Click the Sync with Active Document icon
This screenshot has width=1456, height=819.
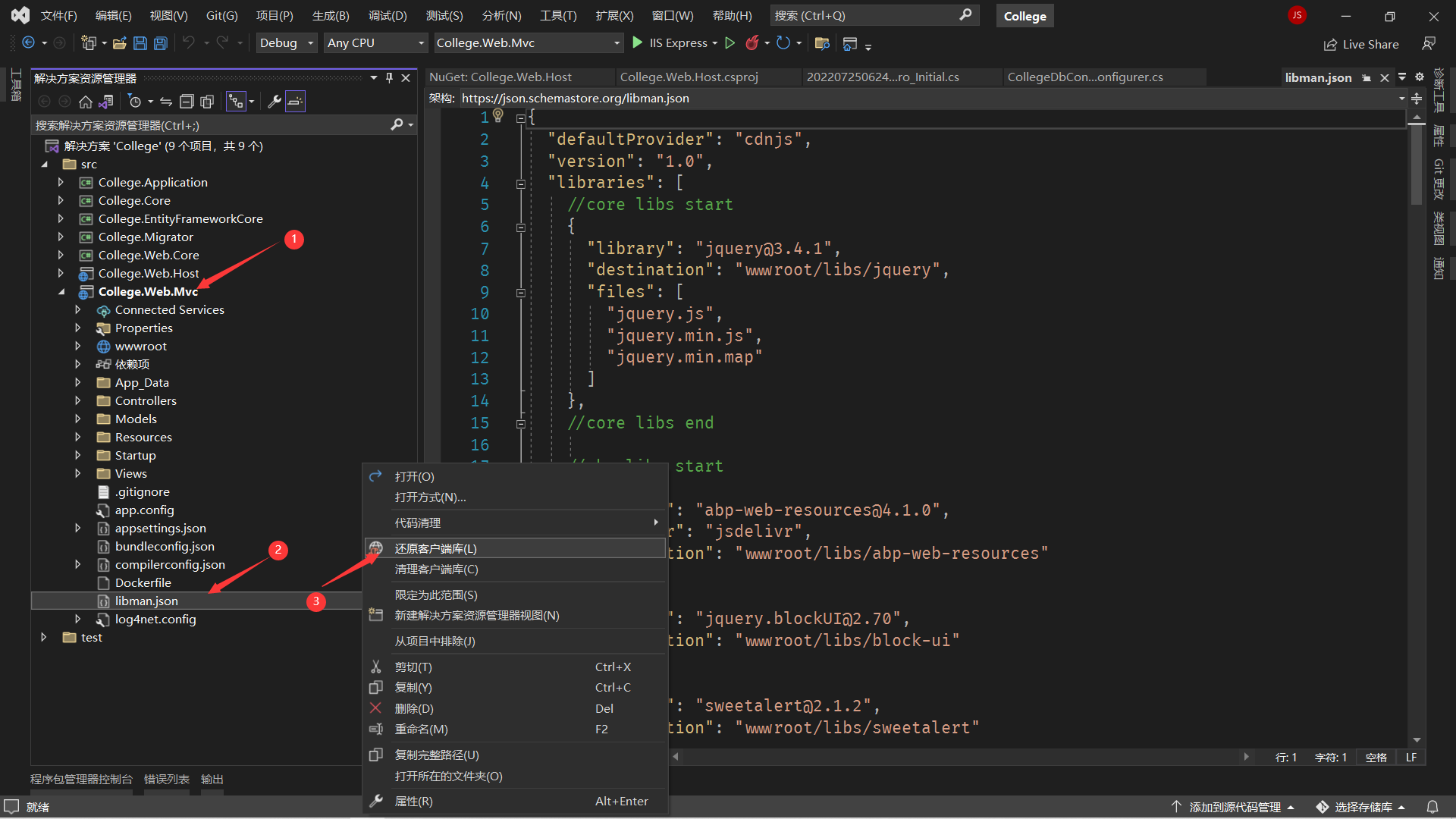[166, 102]
